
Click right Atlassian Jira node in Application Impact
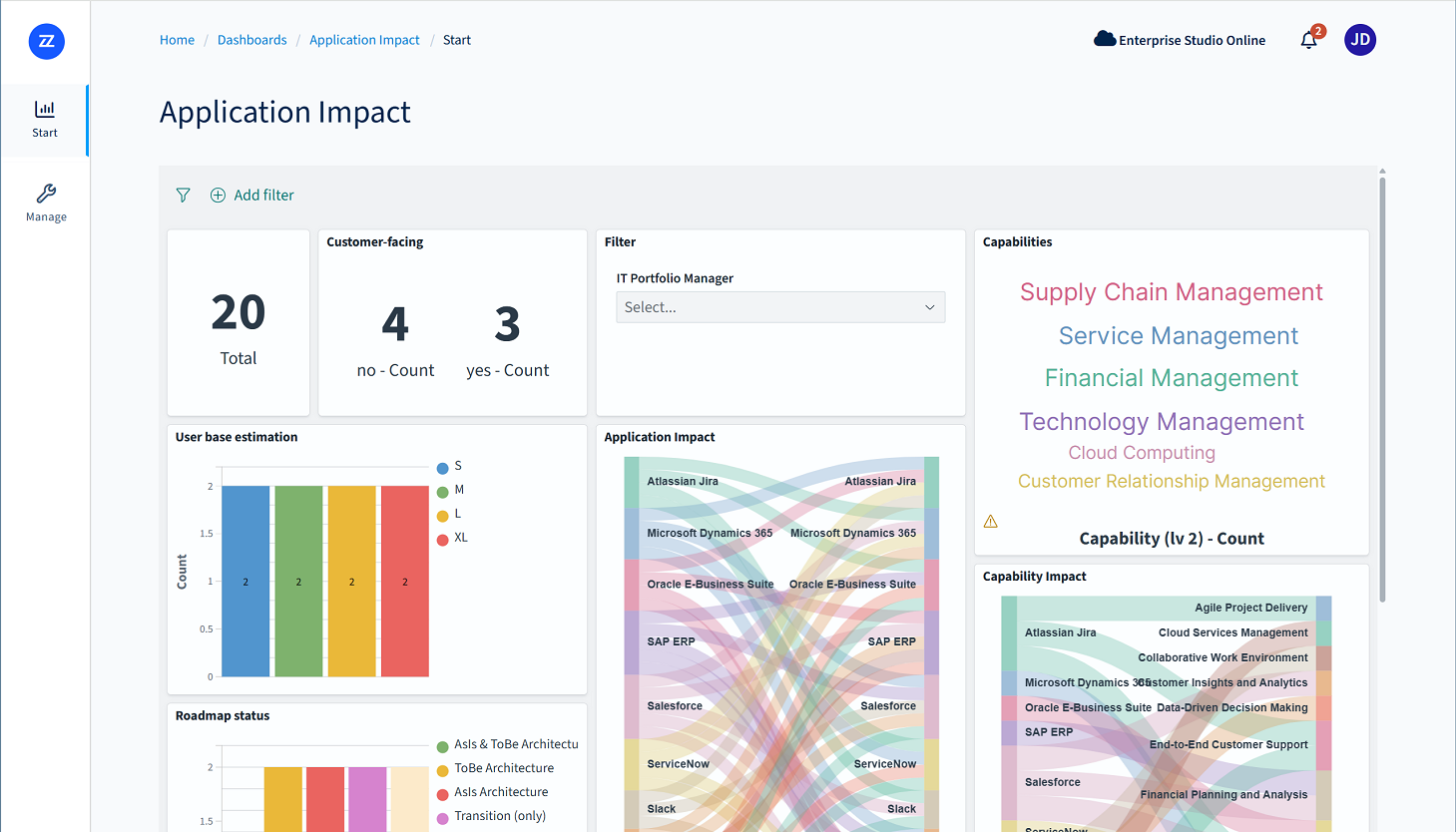click(931, 482)
